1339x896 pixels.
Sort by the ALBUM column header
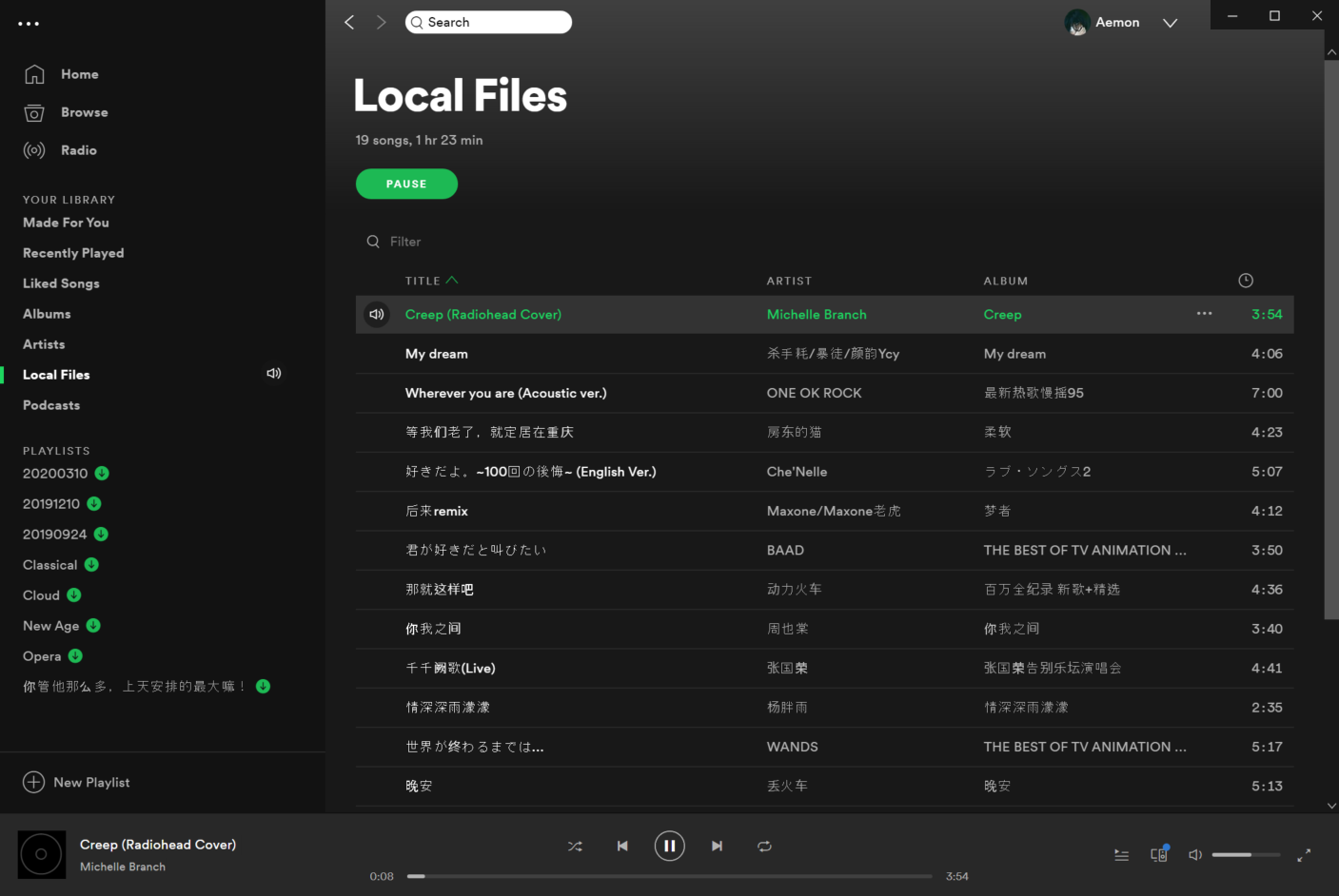coord(1006,281)
